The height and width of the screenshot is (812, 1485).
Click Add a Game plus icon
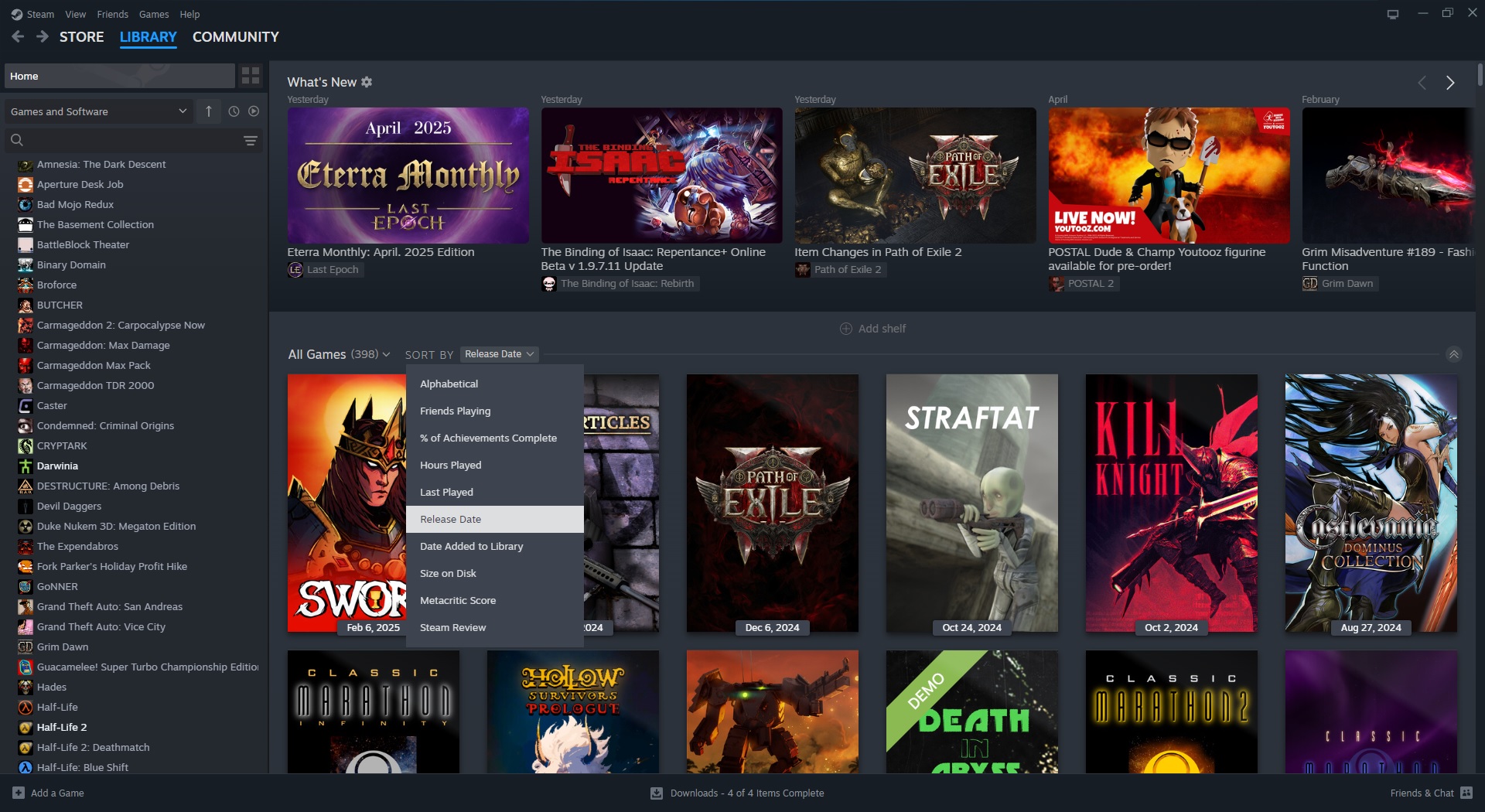coord(19,793)
